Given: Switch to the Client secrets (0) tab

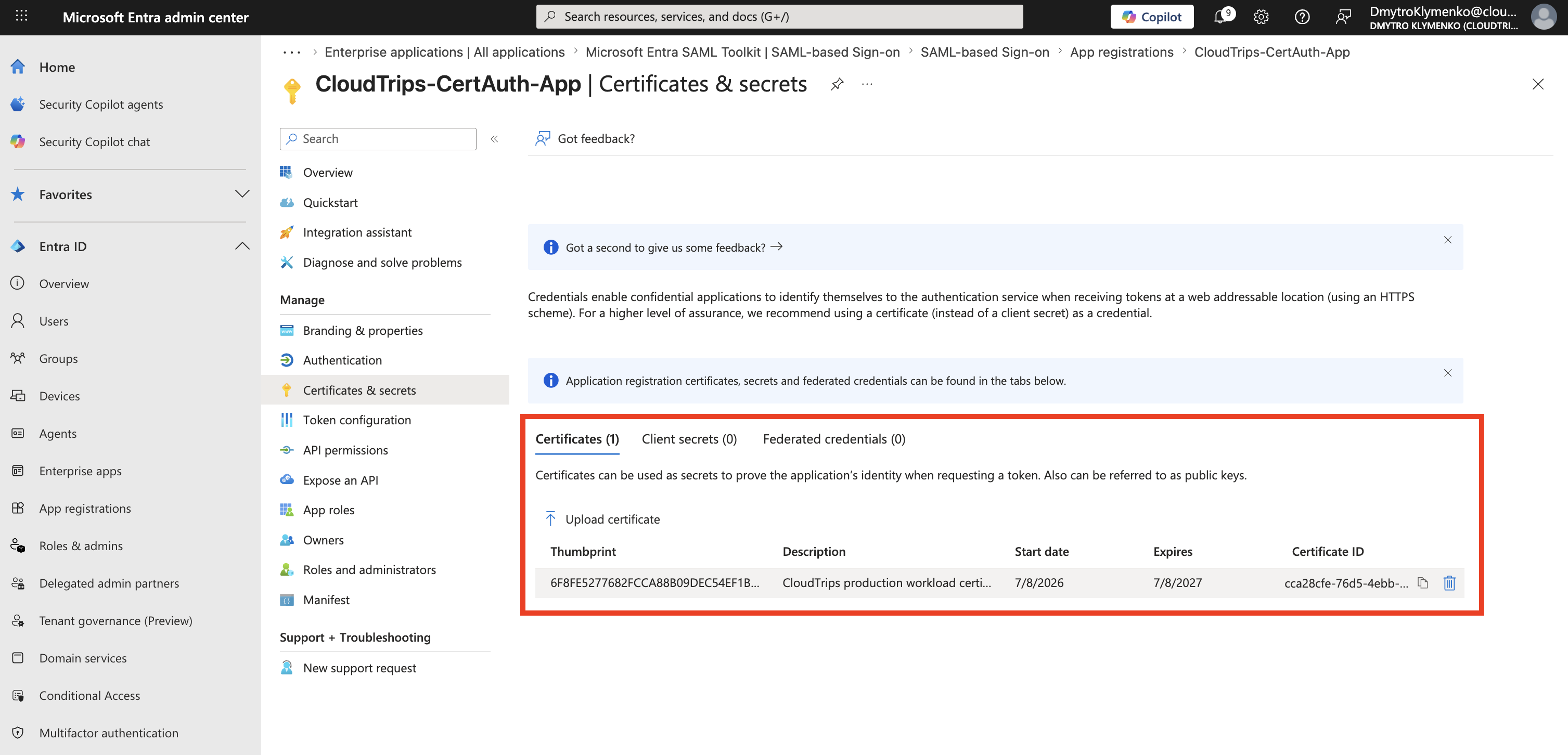Looking at the screenshot, I should pos(689,439).
